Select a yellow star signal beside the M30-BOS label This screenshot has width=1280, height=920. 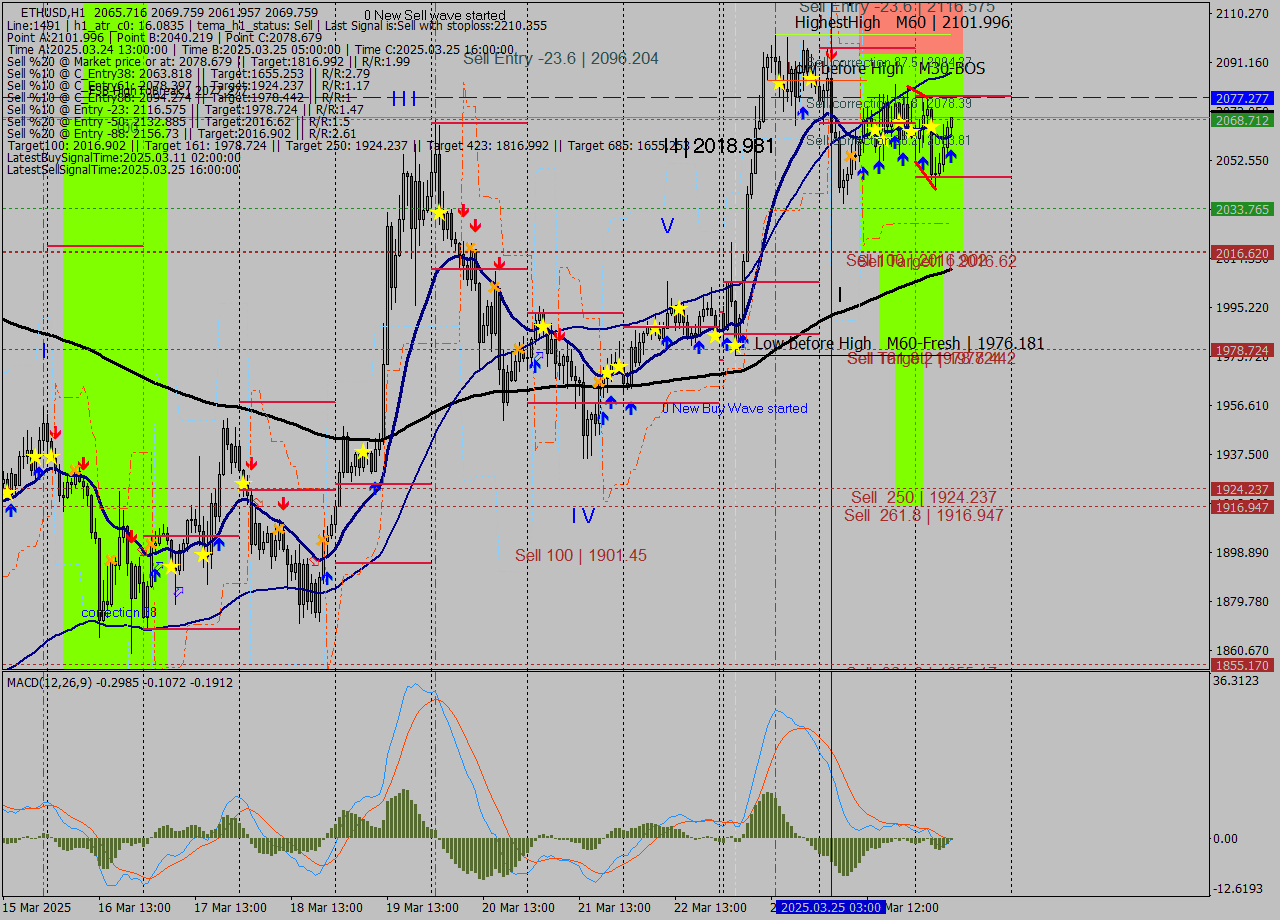[x=932, y=128]
